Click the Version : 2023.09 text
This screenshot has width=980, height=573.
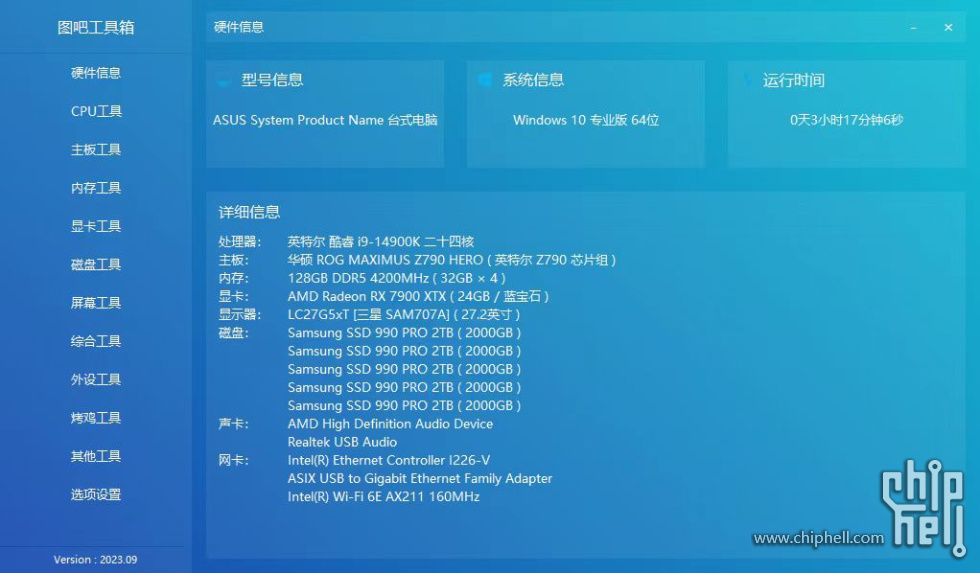(96, 560)
